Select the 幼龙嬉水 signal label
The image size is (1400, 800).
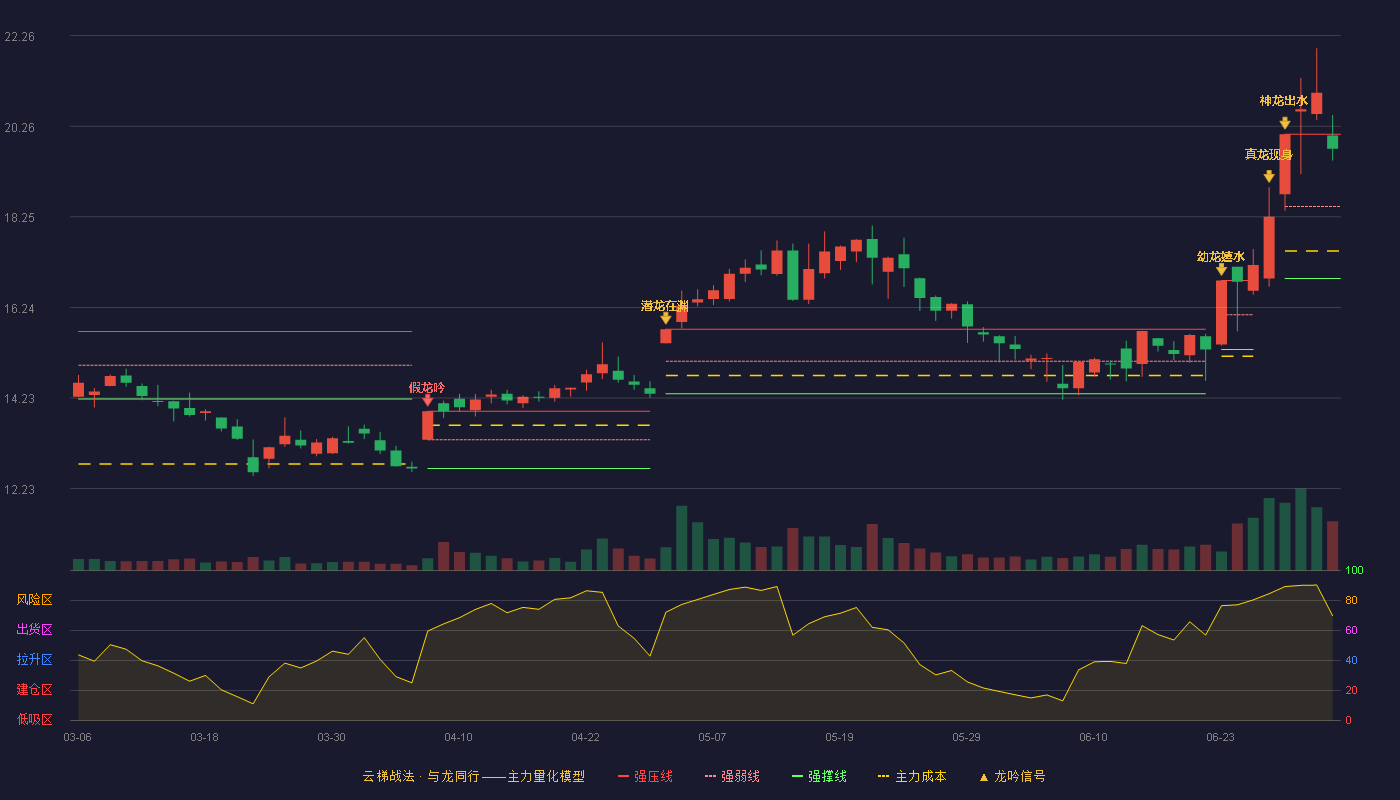coord(1221,256)
